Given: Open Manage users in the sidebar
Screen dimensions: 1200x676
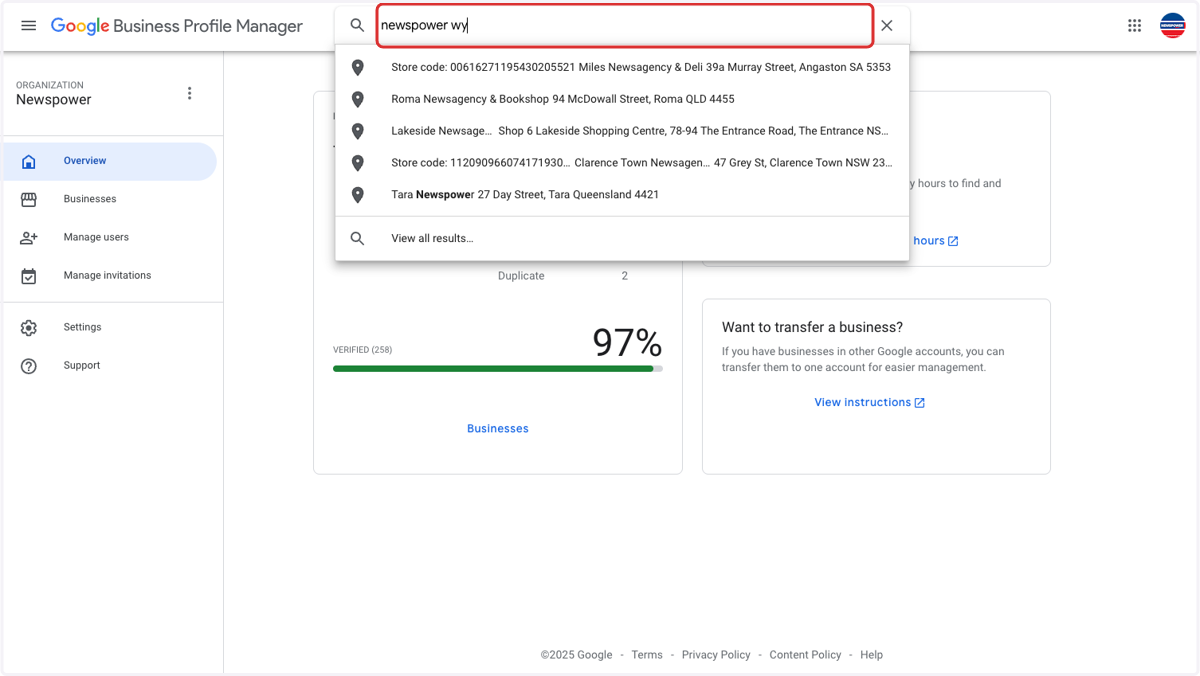Looking at the screenshot, I should tap(108, 237).
